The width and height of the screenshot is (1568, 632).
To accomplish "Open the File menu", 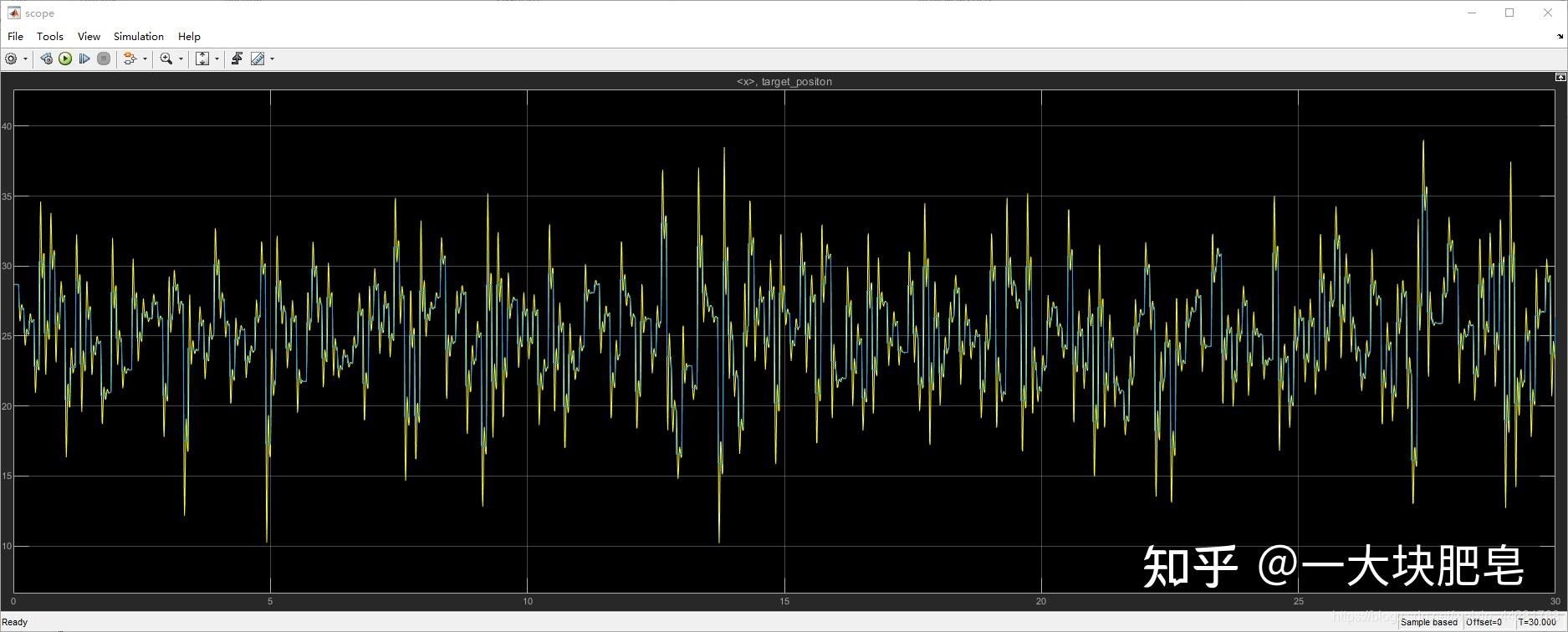I will pos(15,36).
